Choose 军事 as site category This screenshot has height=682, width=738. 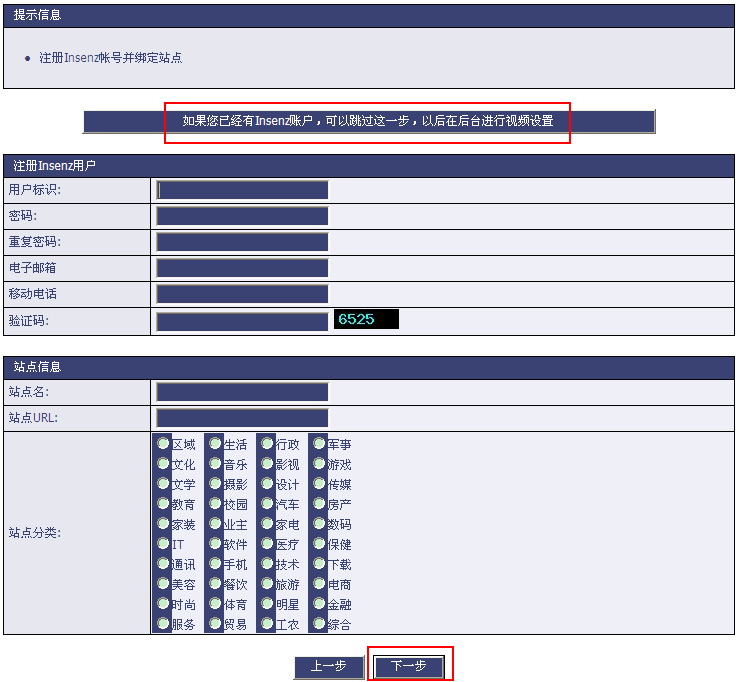point(319,443)
